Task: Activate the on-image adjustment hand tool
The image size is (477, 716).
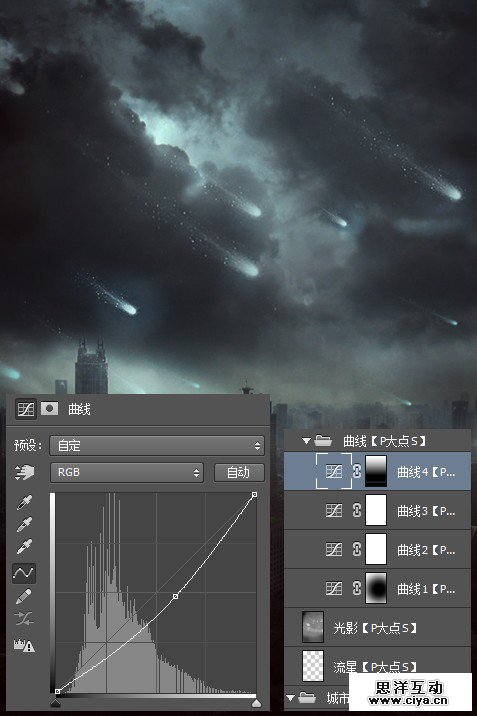Action: click(24, 473)
